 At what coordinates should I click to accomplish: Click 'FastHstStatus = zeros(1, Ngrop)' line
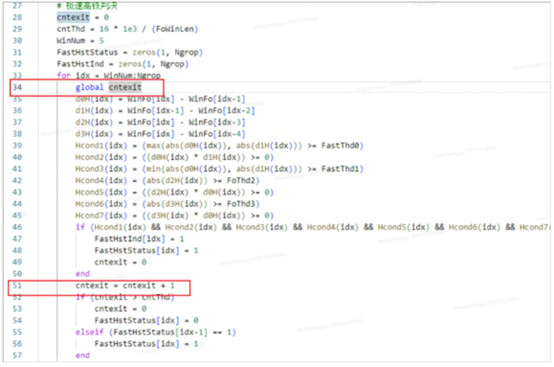(x=130, y=52)
